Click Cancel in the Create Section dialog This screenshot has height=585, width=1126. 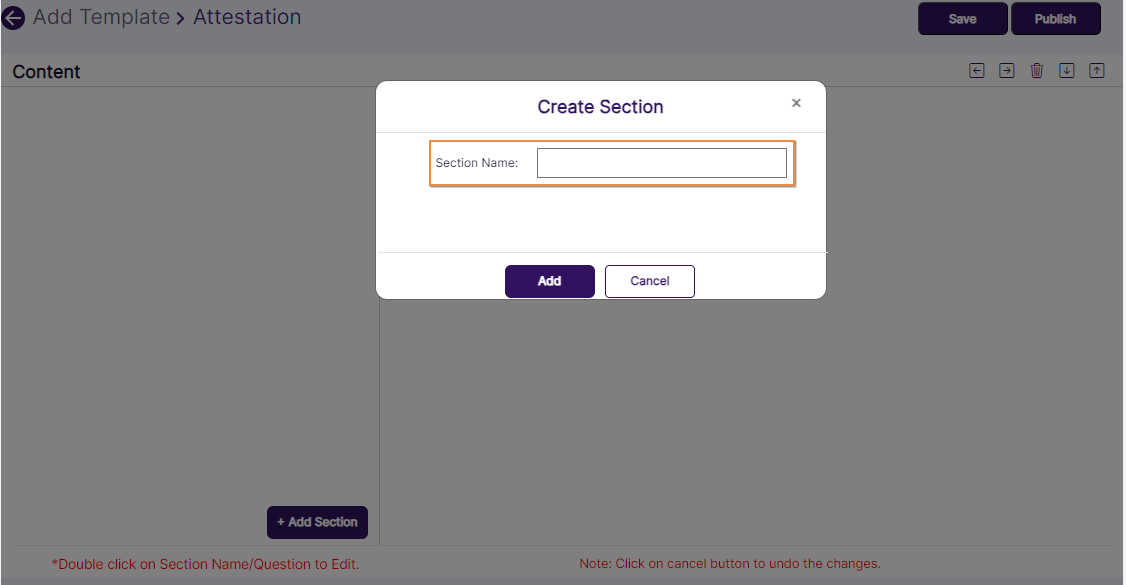(x=649, y=281)
